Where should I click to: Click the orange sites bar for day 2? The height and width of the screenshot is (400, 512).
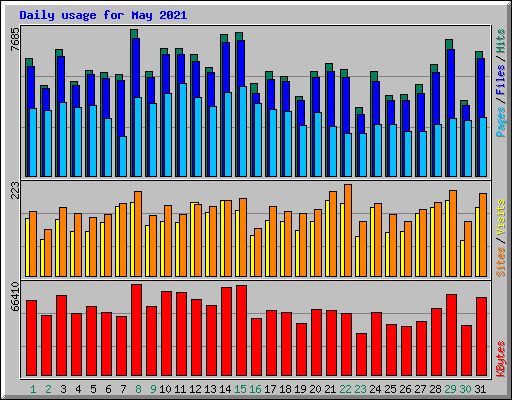click(x=48, y=253)
